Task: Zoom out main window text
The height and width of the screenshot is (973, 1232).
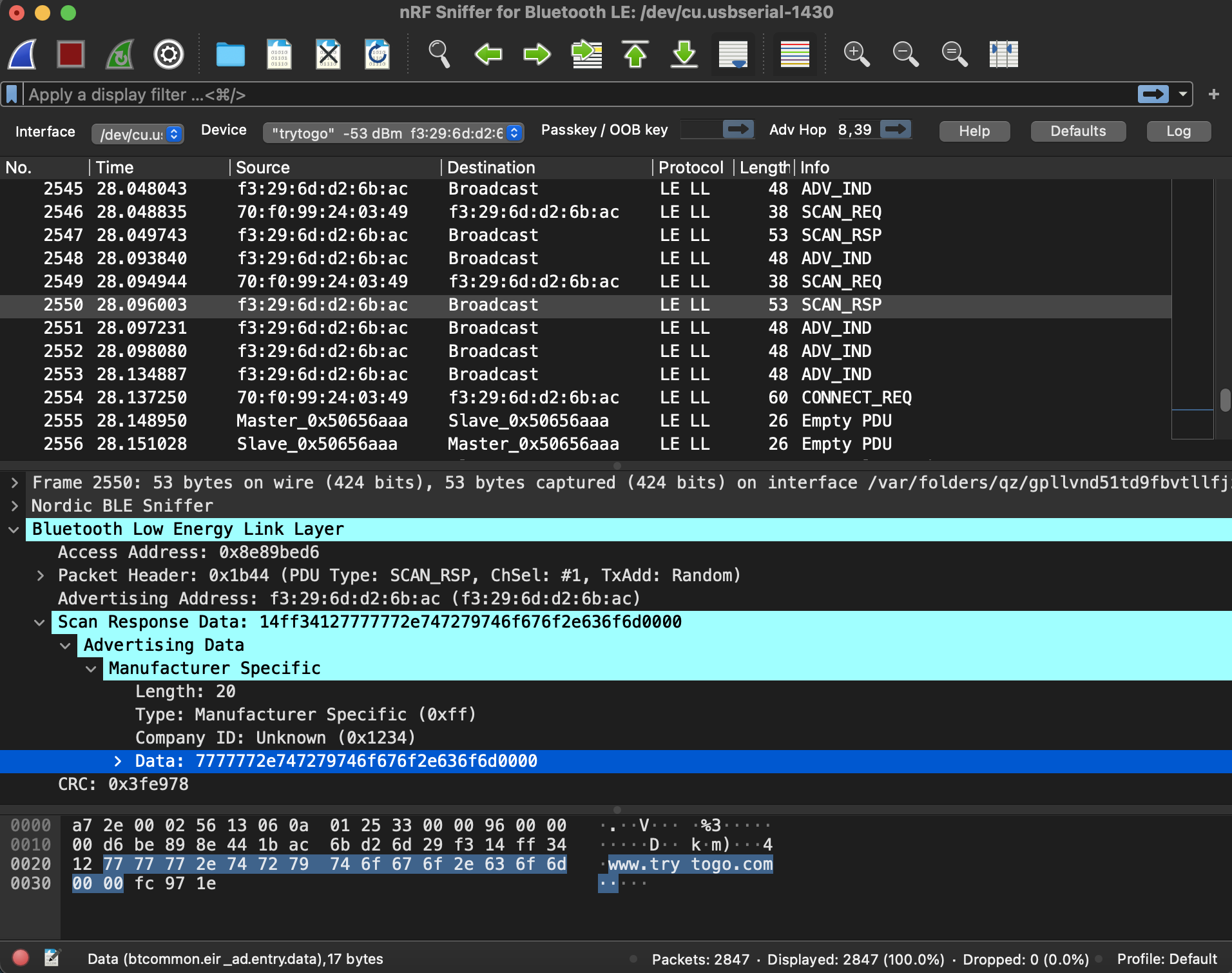Action: click(905, 54)
